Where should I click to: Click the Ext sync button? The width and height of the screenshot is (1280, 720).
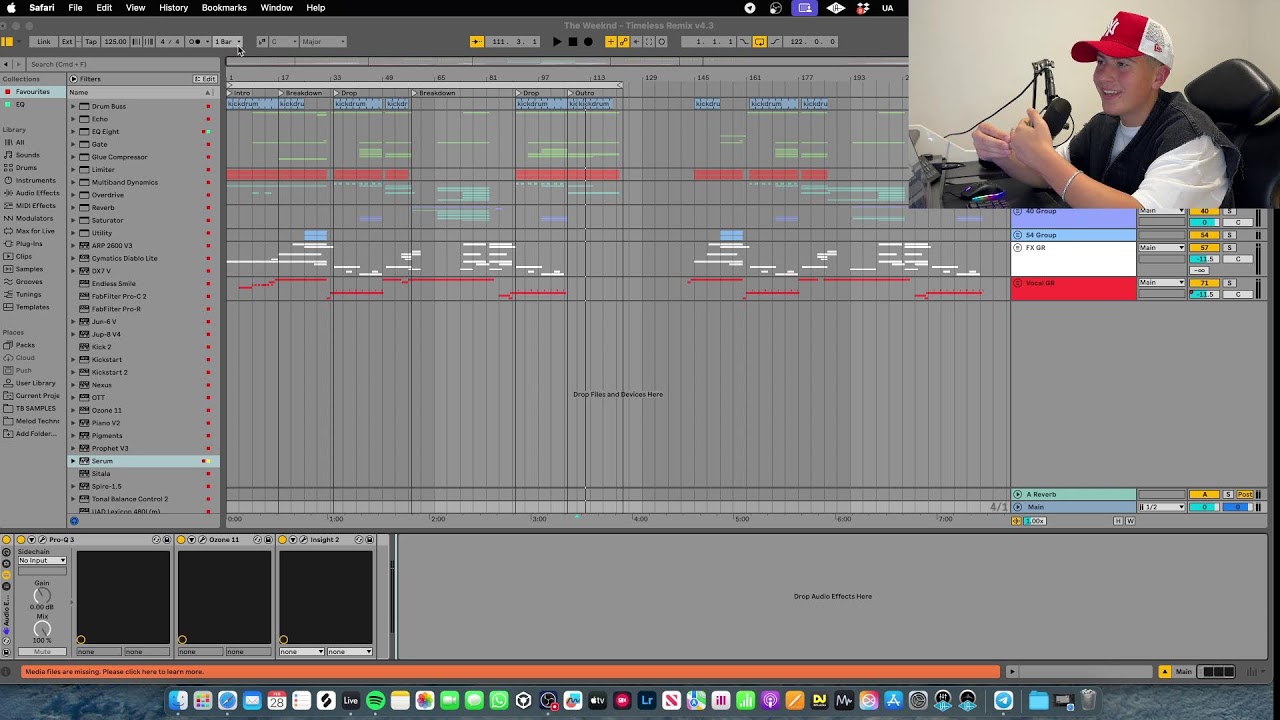pos(67,42)
